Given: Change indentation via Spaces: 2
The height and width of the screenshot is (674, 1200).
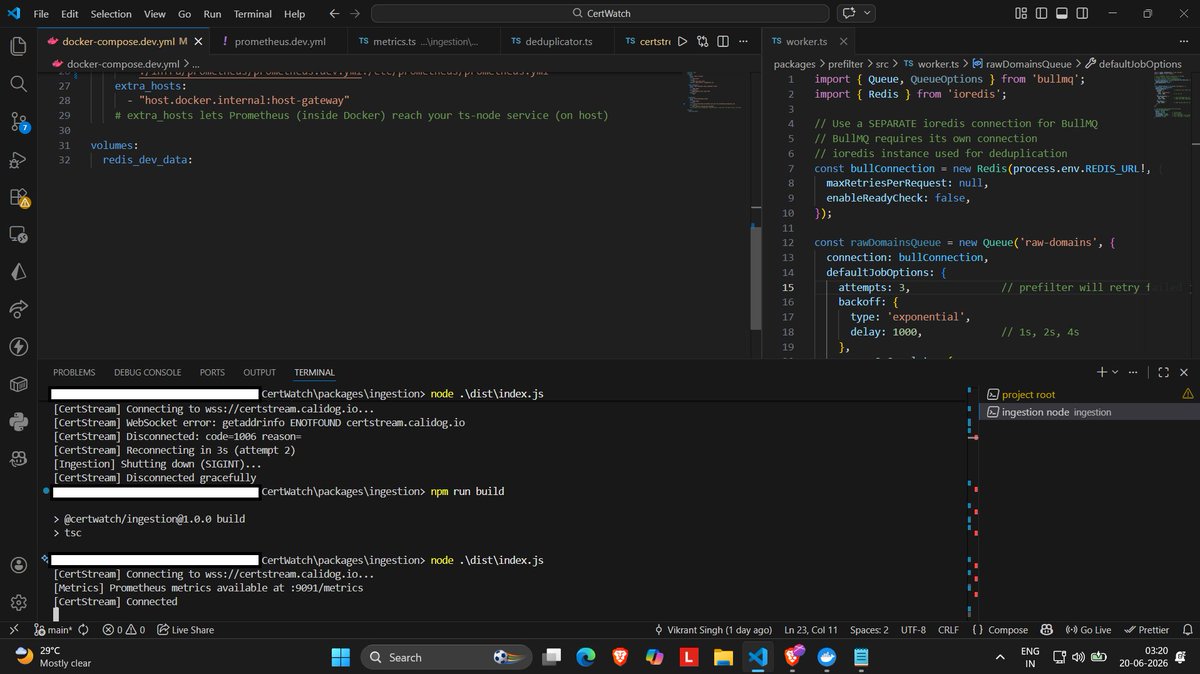Looking at the screenshot, I should coord(869,630).
